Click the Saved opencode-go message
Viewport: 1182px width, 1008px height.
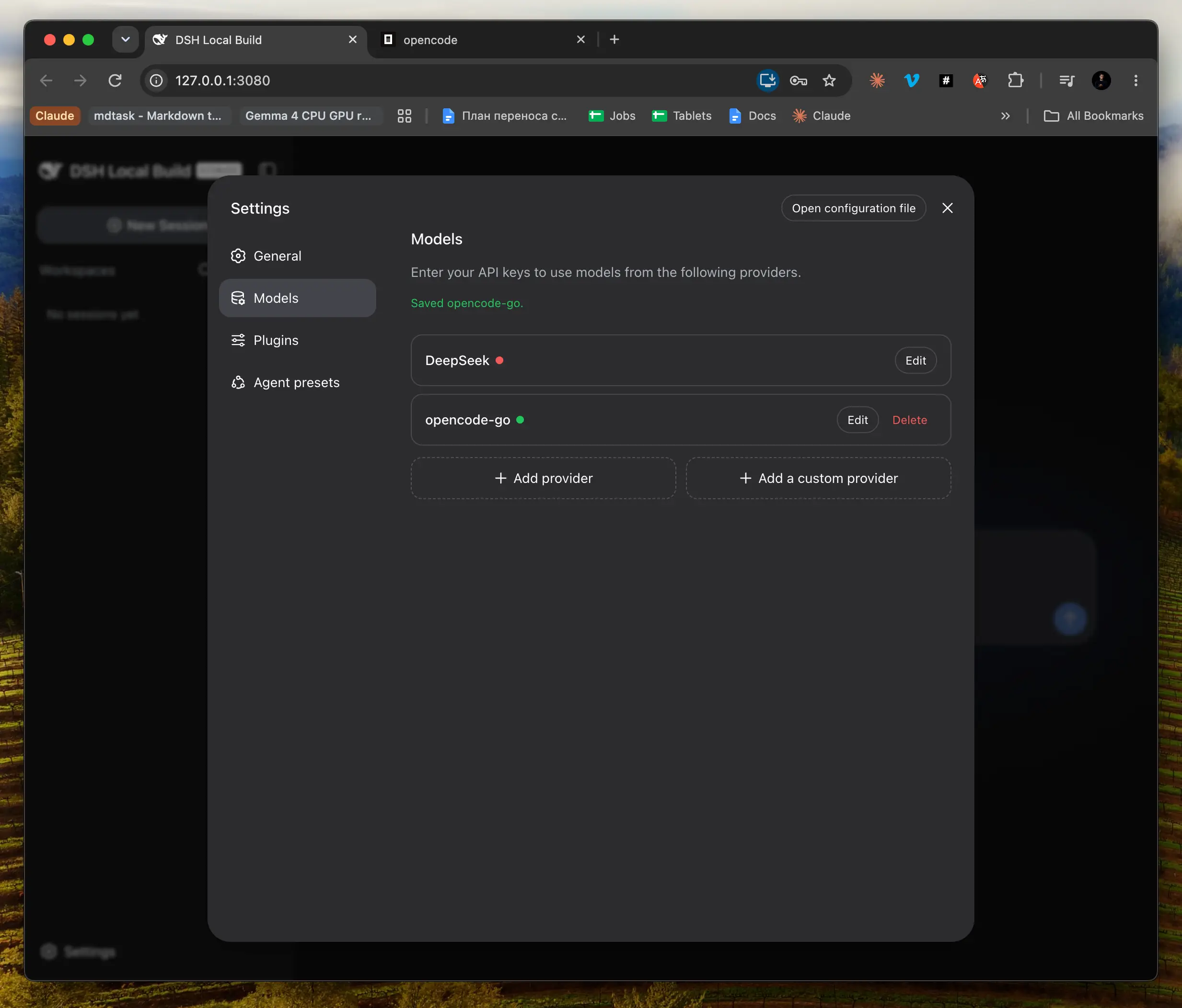point(467,303)
